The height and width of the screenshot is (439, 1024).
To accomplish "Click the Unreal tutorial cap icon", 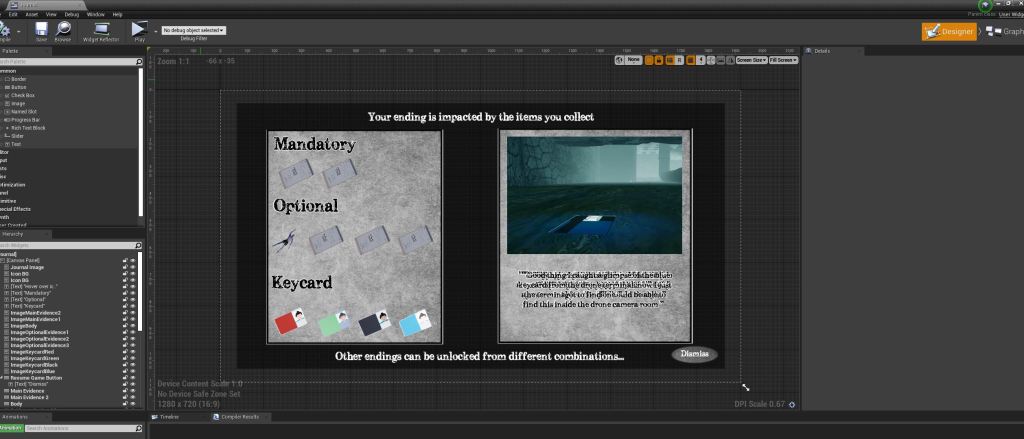I will 986,6.
